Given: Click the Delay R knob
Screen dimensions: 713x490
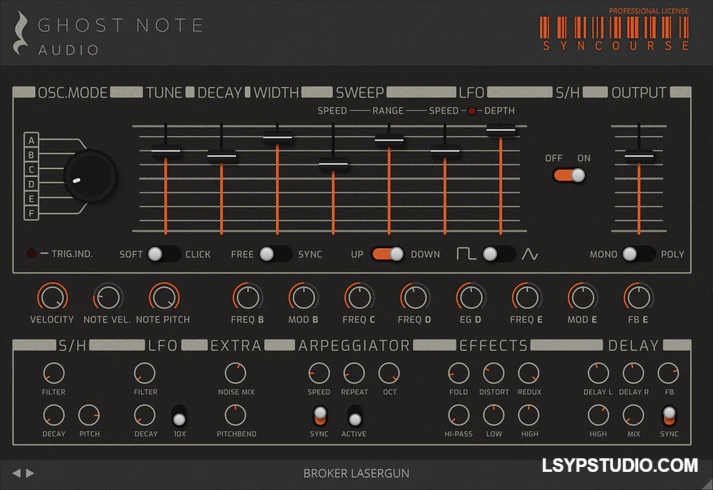Looking at the screenshot, I should [x=633, y=373].
